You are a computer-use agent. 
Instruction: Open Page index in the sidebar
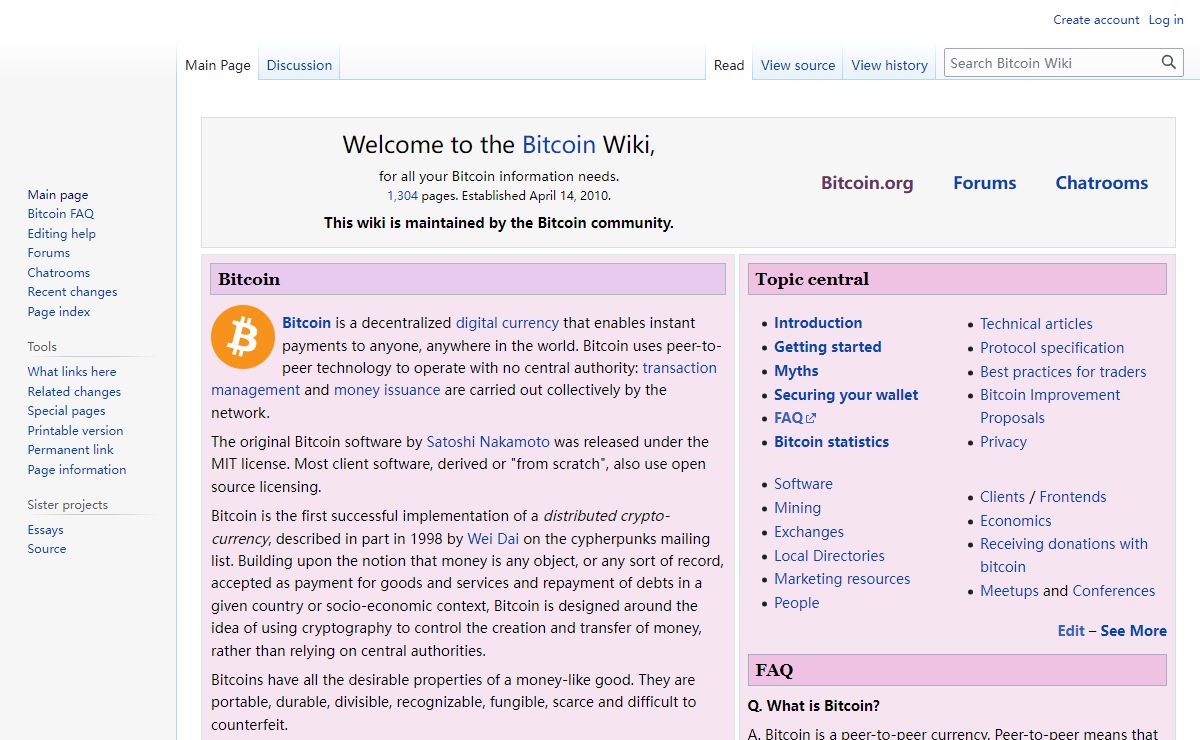pos(59,312)
